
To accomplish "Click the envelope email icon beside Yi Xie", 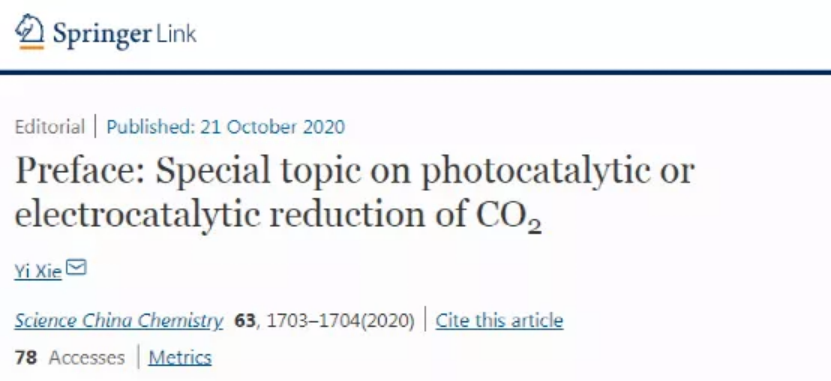I will pyautogui.click(x=77, y=268).
